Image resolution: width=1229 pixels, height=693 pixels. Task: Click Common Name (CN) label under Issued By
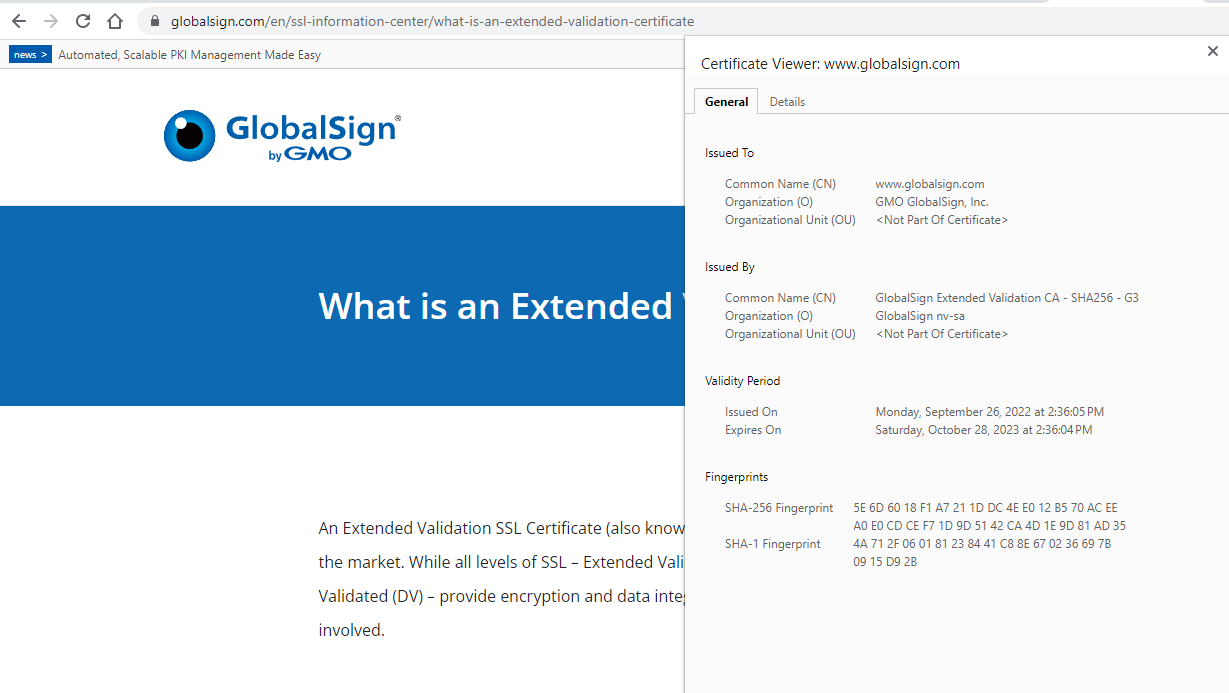click(x=780, y=298)
